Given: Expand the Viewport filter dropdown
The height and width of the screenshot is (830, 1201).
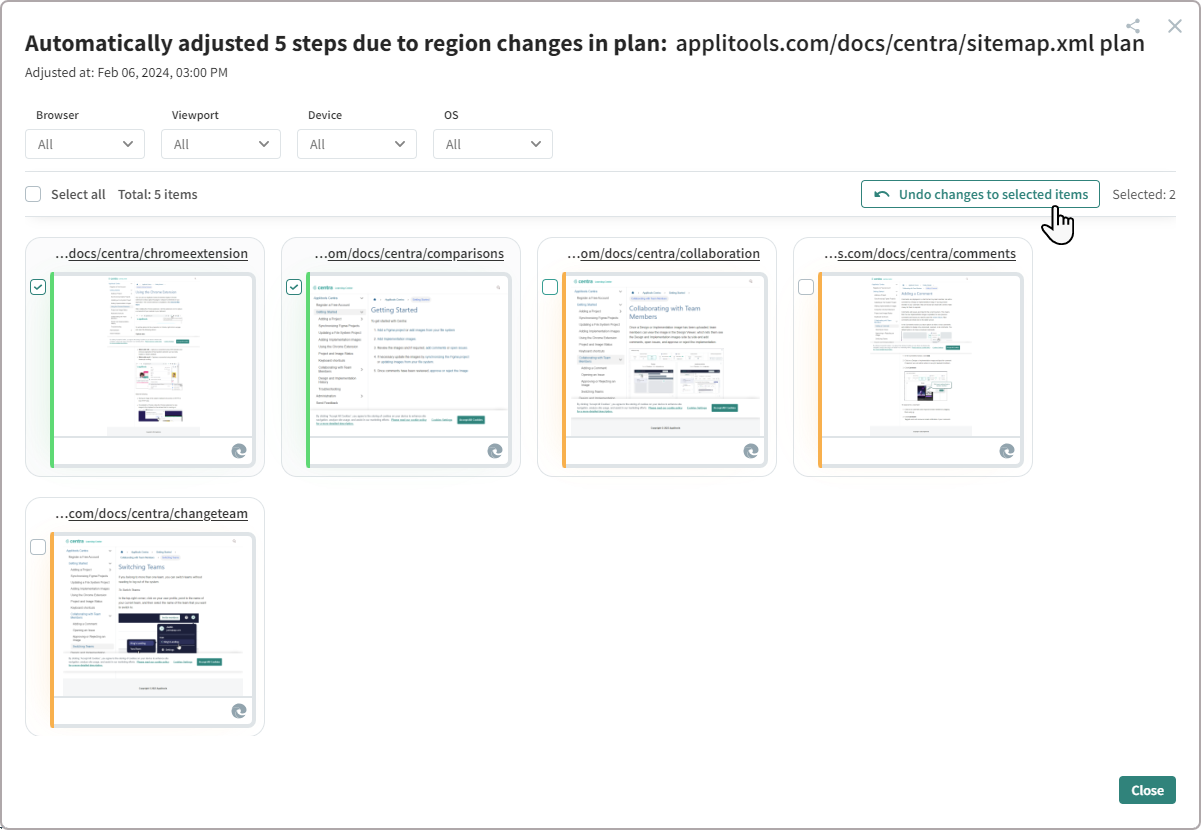Looking at the screenshot, I should (x=221, y=144).
